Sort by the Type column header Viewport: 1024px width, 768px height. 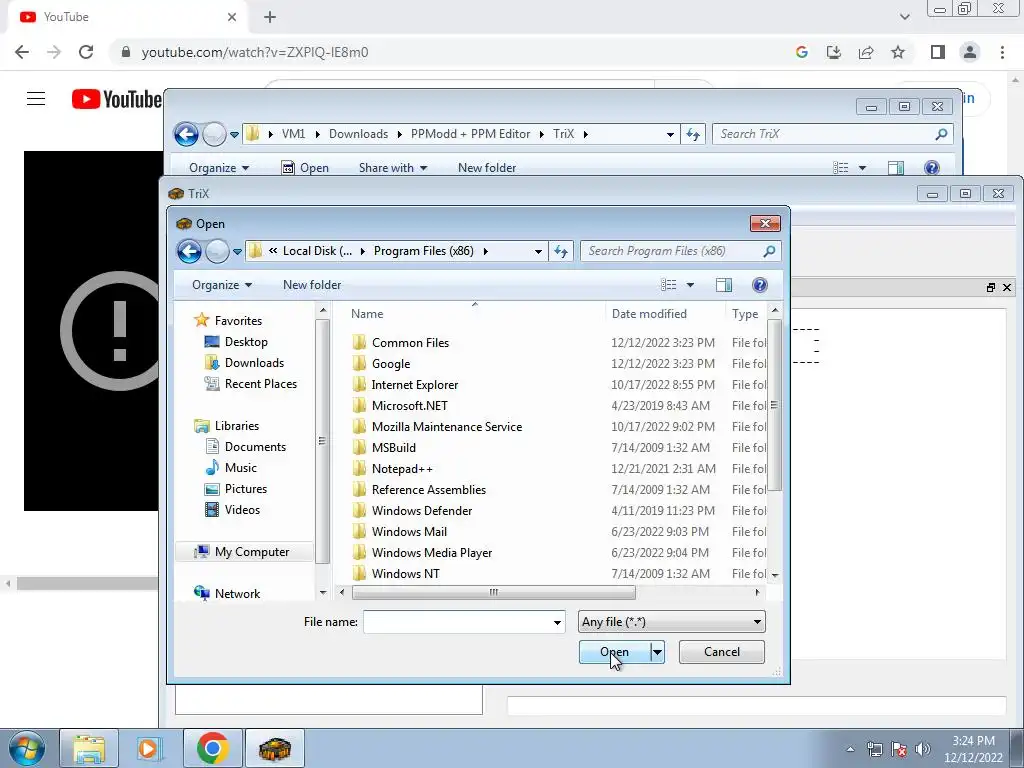(x=746, y=313)
